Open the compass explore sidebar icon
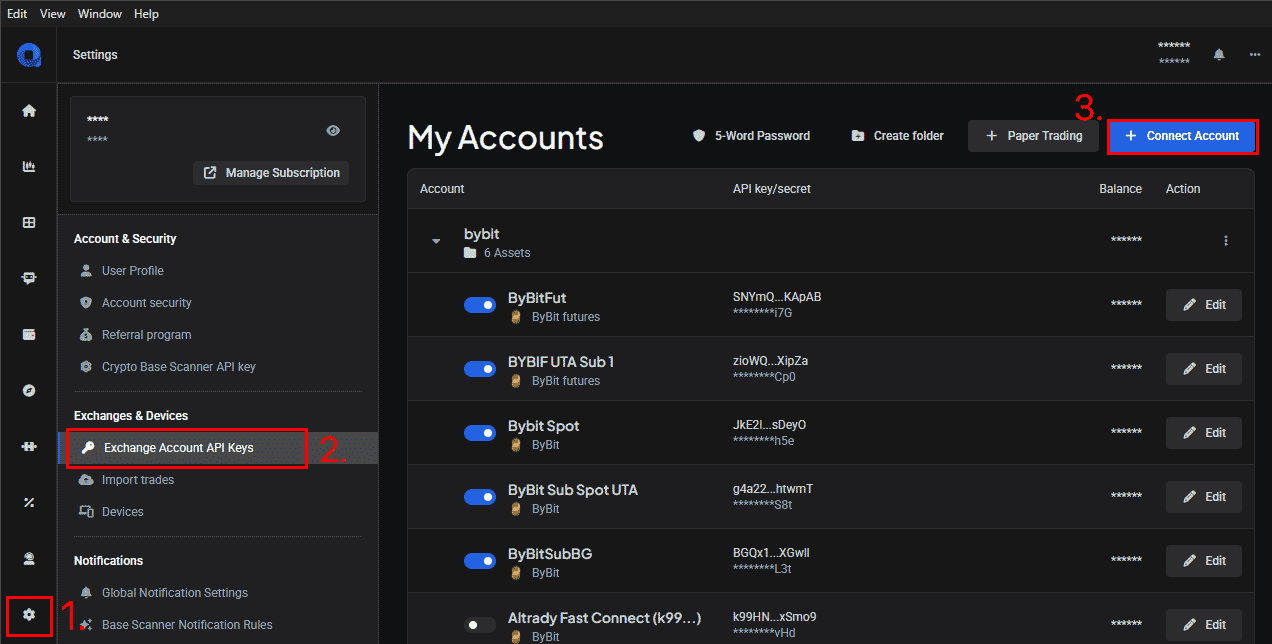This screenshot has height=644, width=1272. click(29, 390)
